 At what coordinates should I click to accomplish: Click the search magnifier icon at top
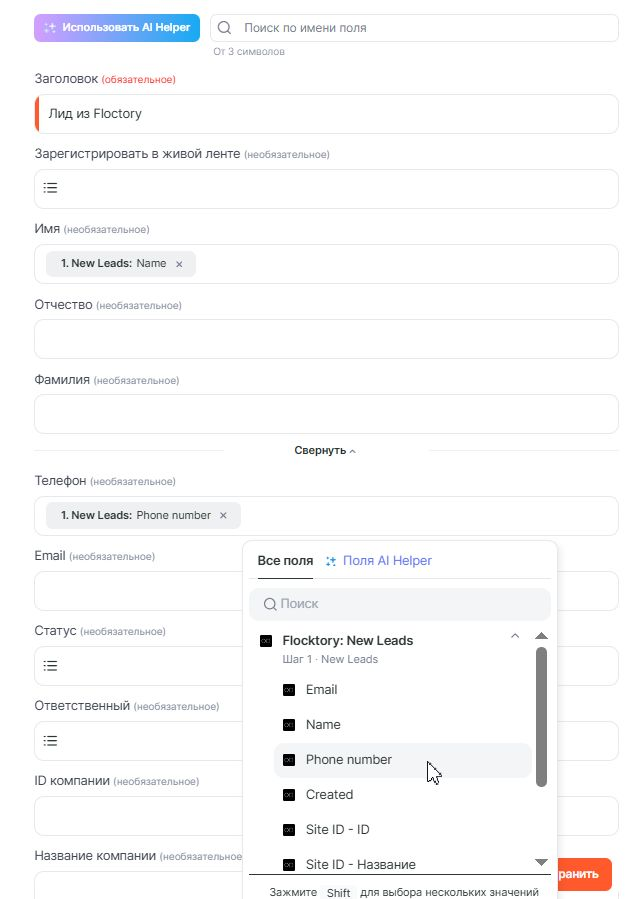click(225, 28)
